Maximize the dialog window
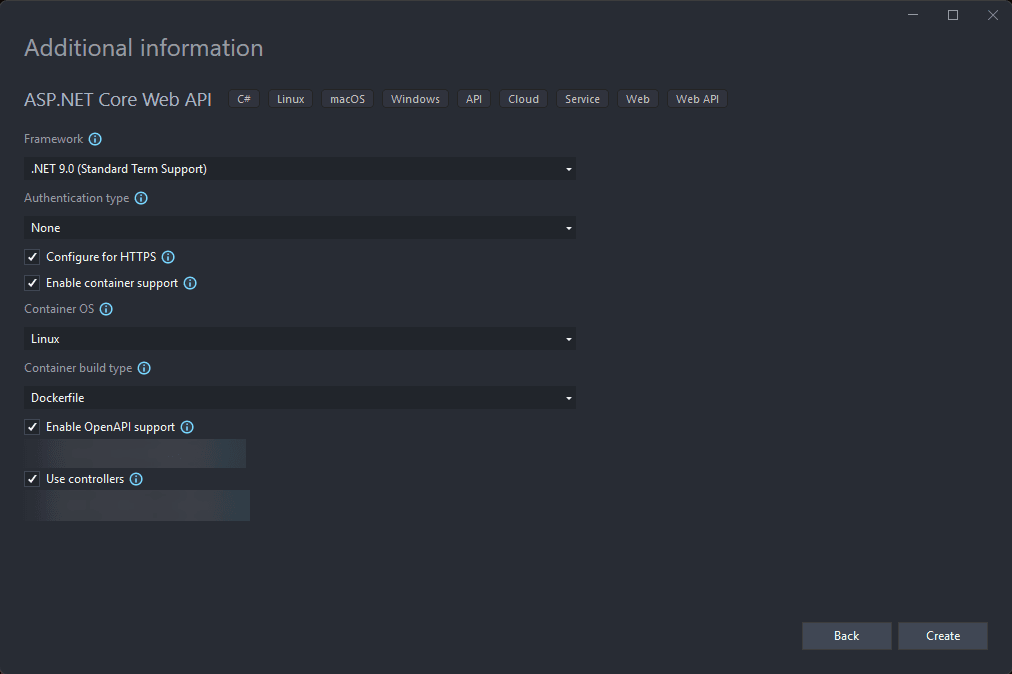The image size is (1012, 674). (x=953, y=15)
